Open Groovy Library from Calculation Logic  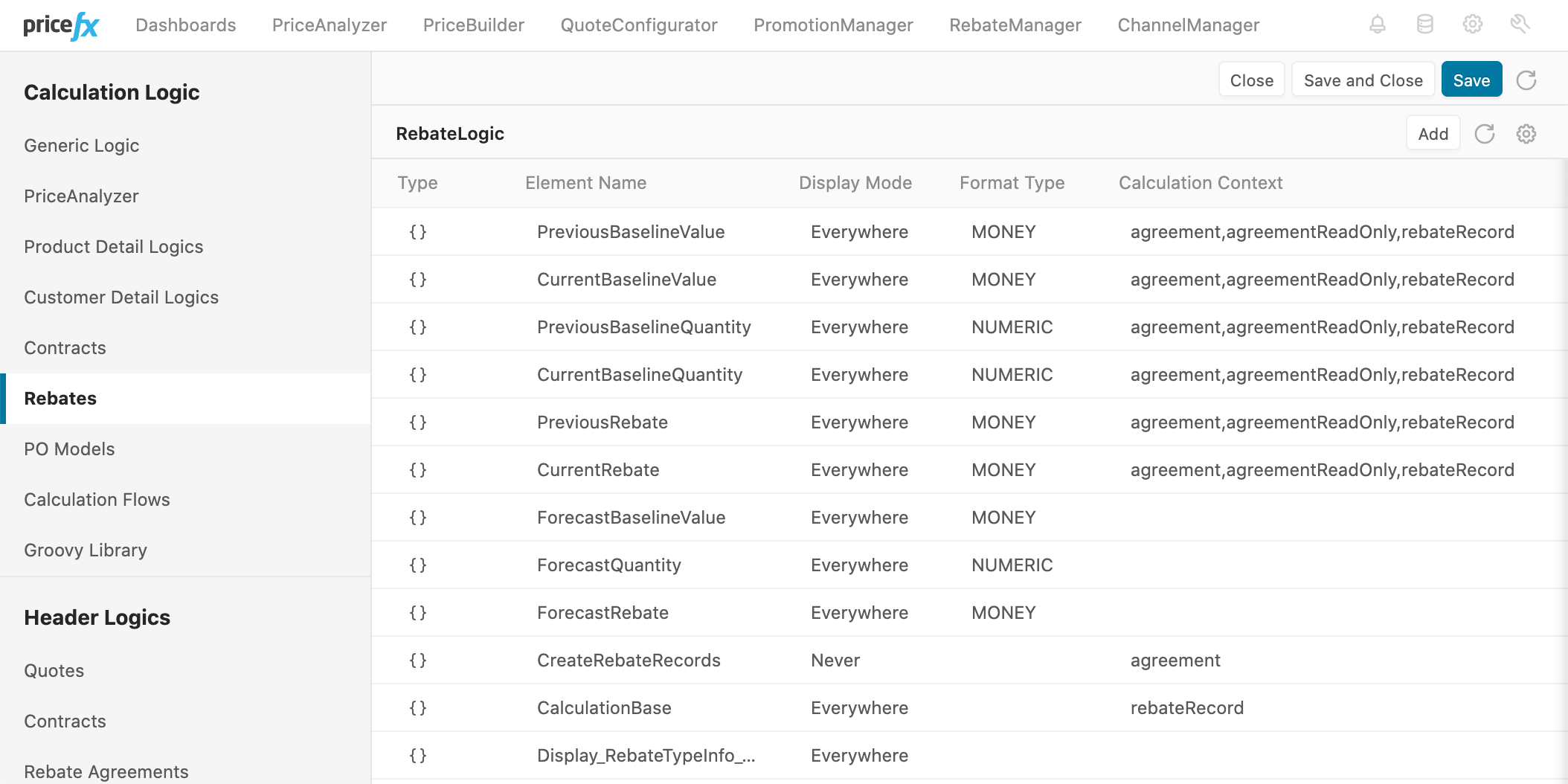pyautogui.click(x=86, y=550)
